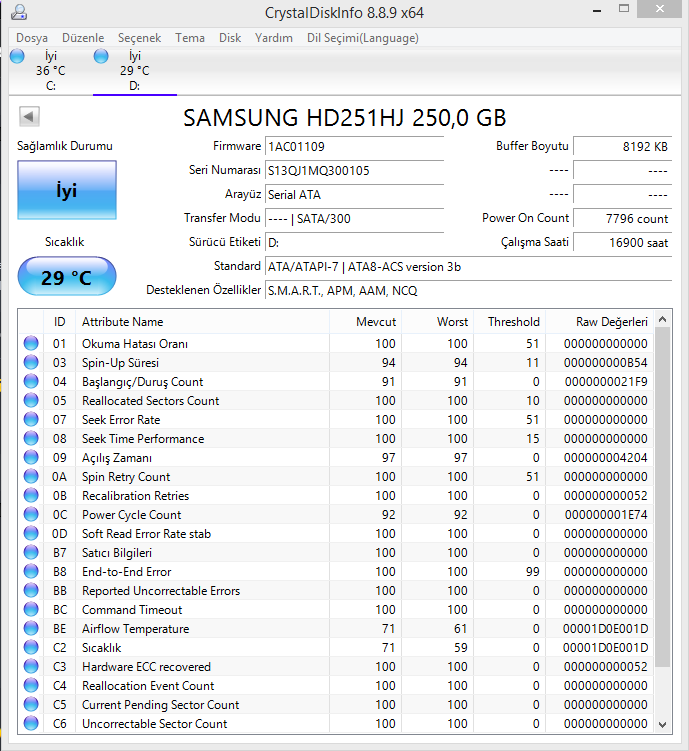Click the Raw Değerleri column header

click(599, 322)
